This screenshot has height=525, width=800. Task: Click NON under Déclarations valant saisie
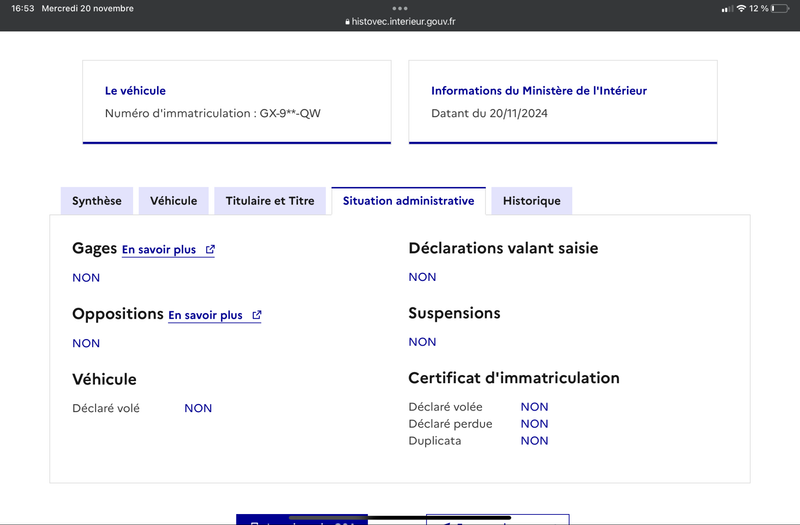pos(422,277)
